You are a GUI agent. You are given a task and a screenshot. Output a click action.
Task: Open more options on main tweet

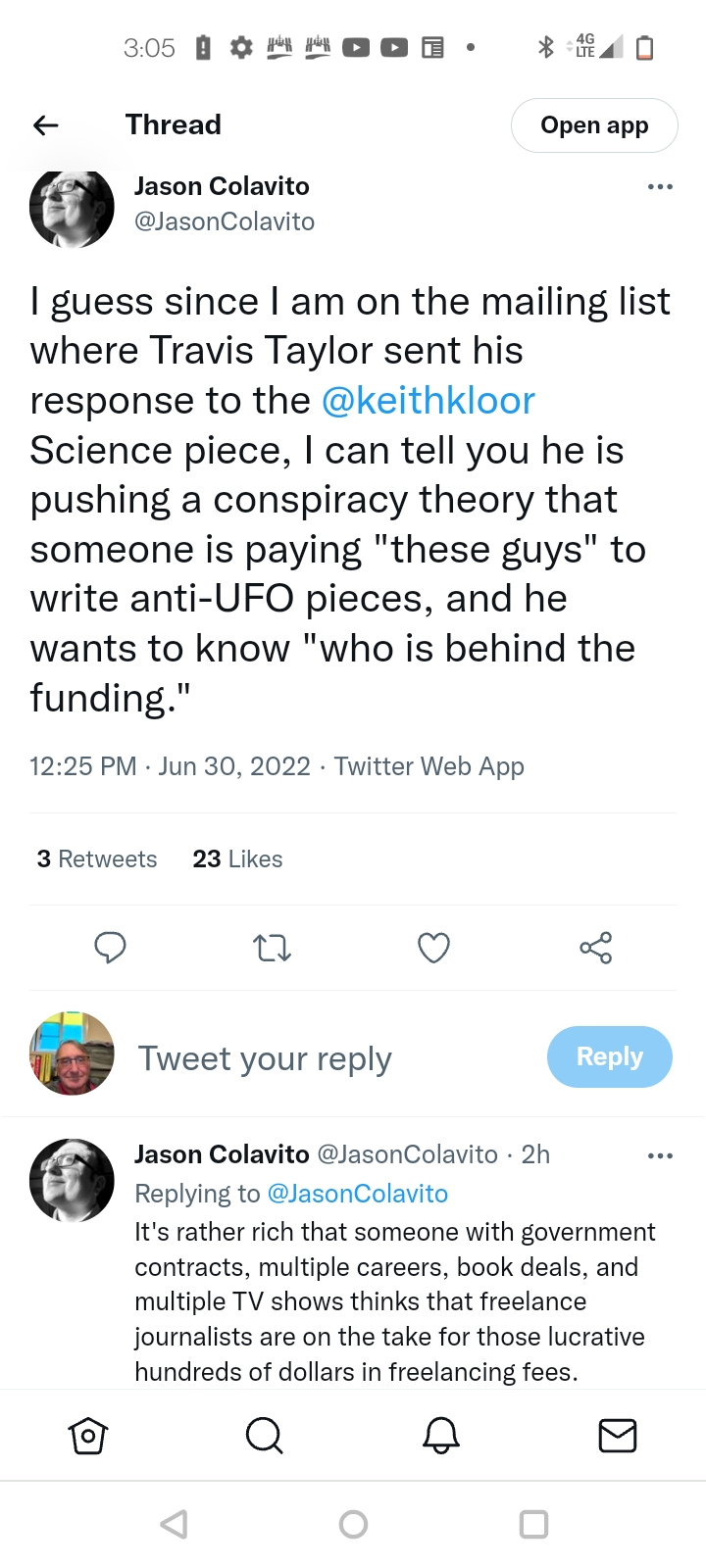660,186
